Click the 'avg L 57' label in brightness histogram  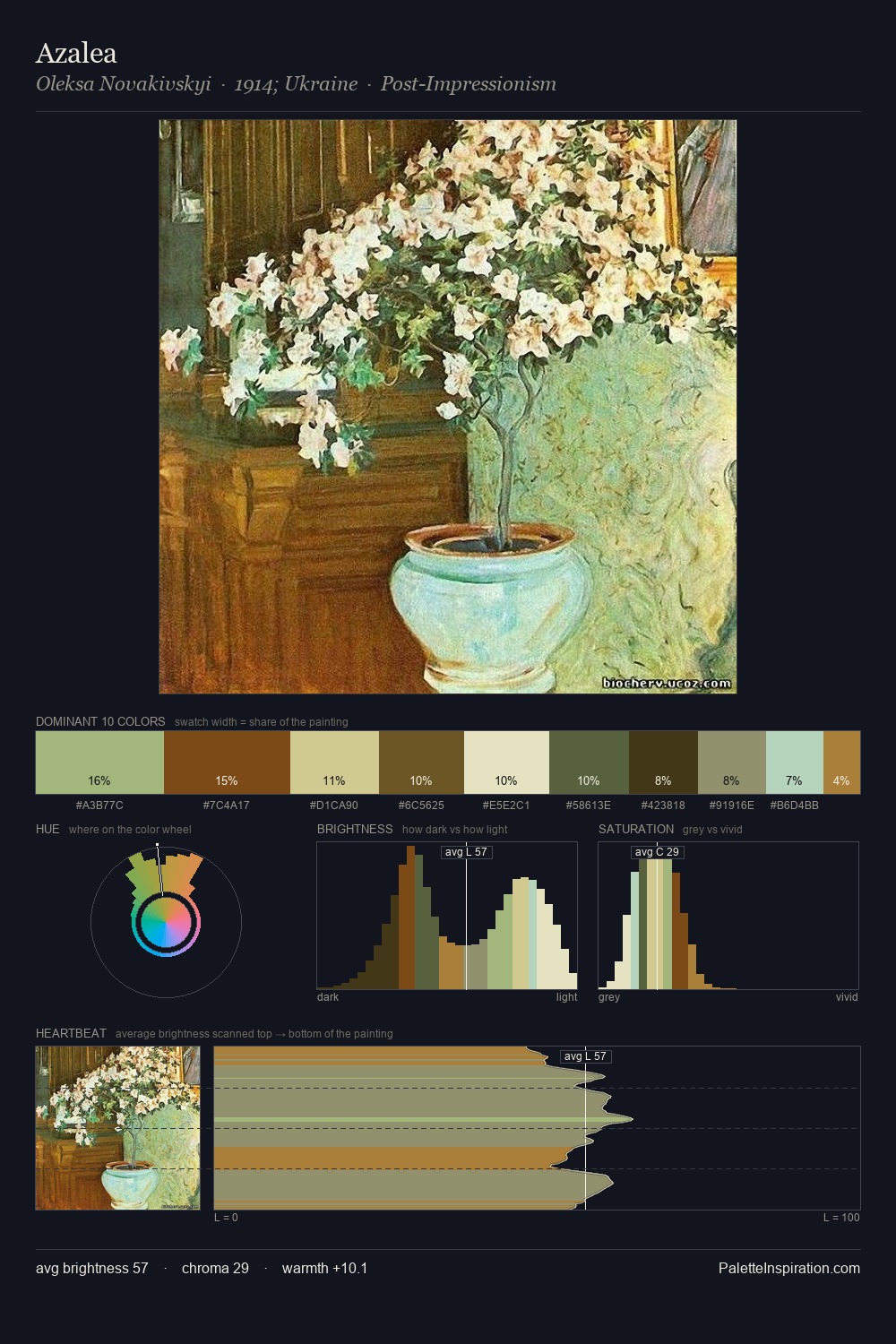tap(467, 852)
